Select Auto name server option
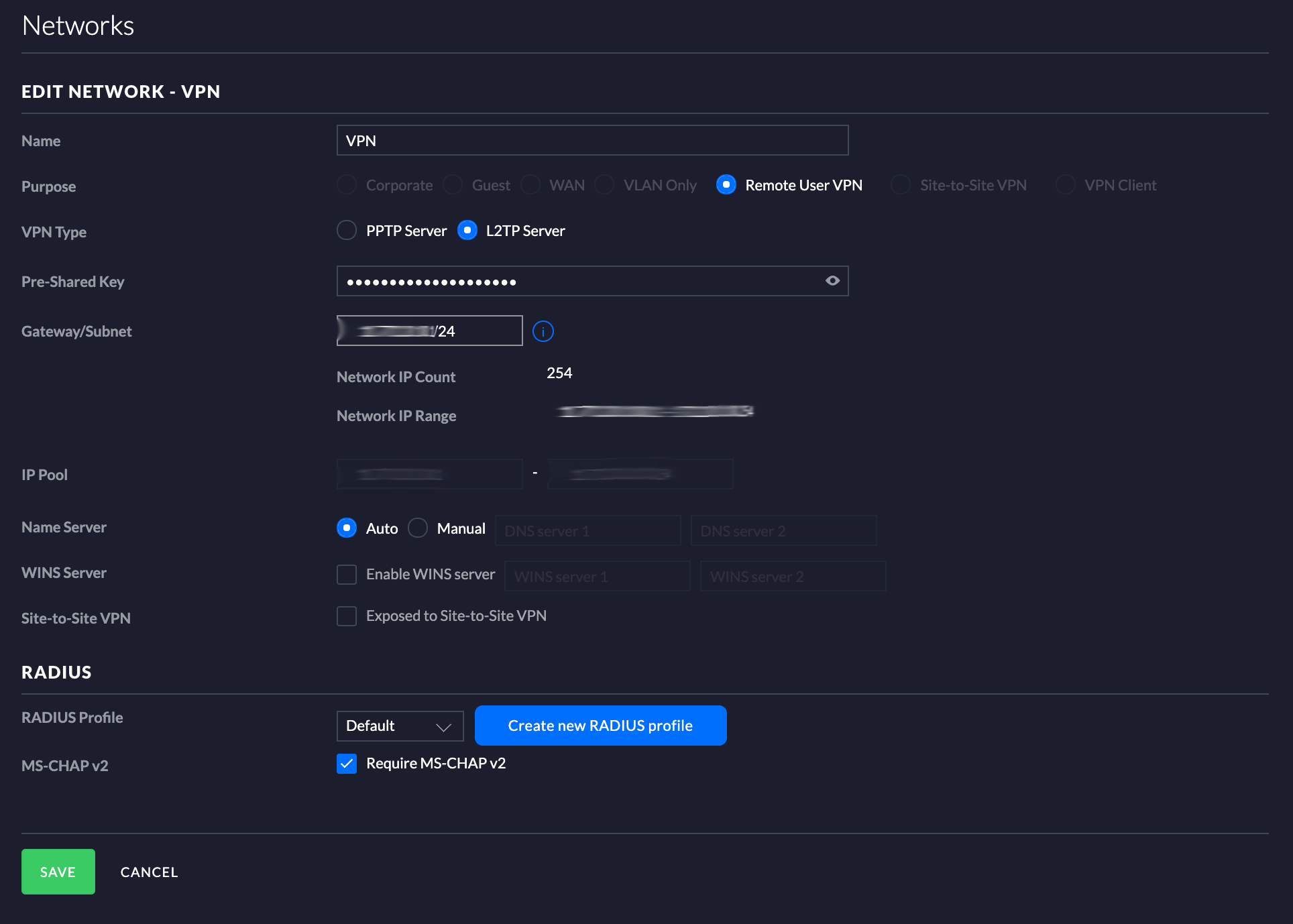 [x=347, y=528]
